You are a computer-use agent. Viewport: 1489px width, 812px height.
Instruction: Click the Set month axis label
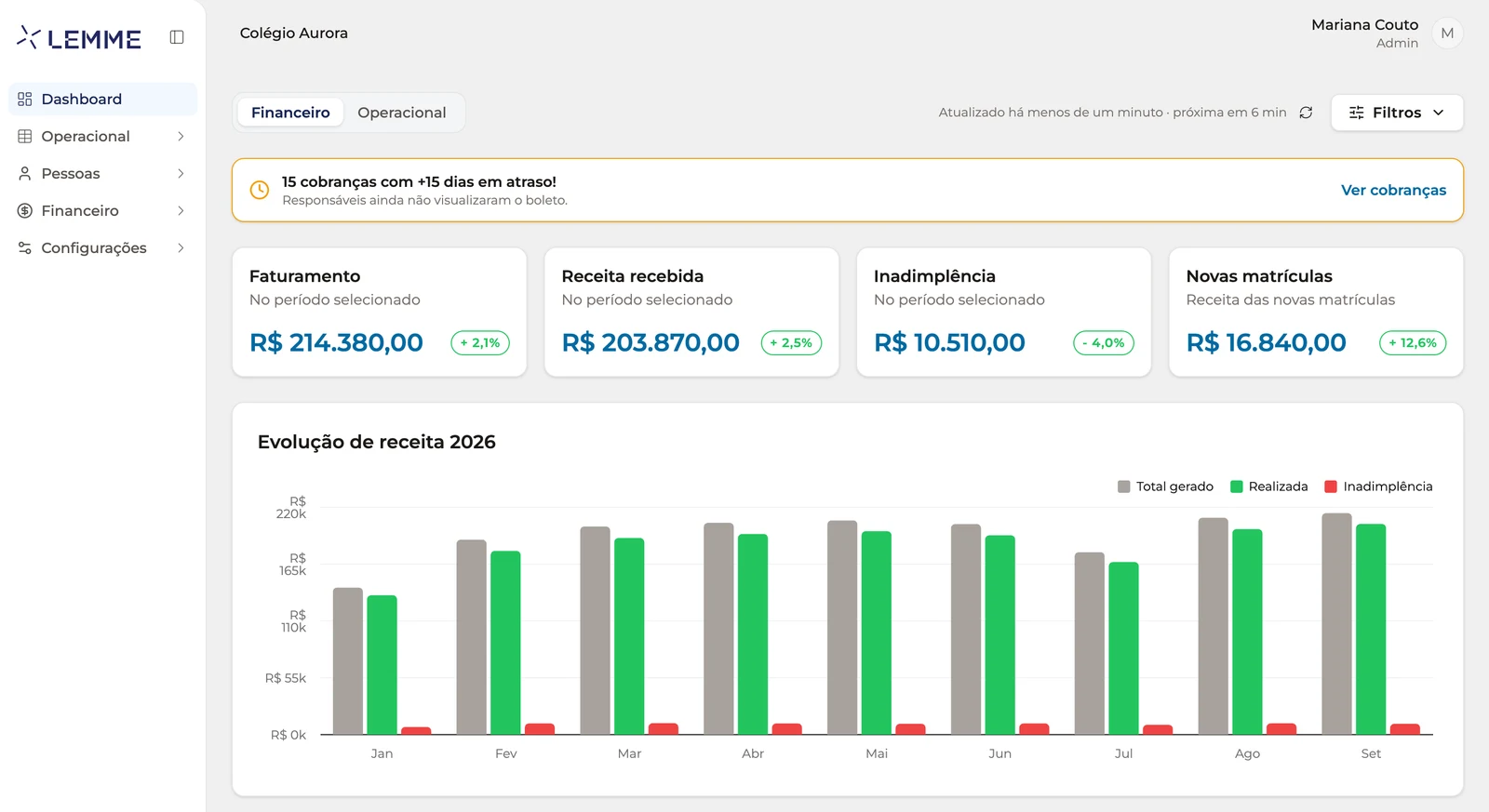[x=1371, y=753]
